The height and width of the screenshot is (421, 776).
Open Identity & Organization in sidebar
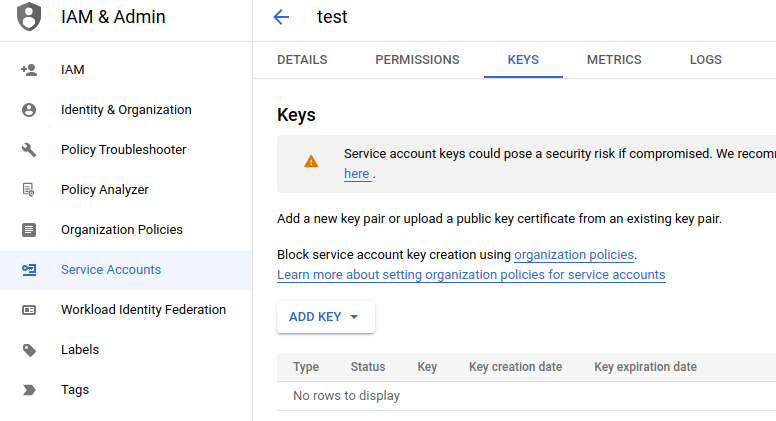pyautogui.click(x=126, y=110)
